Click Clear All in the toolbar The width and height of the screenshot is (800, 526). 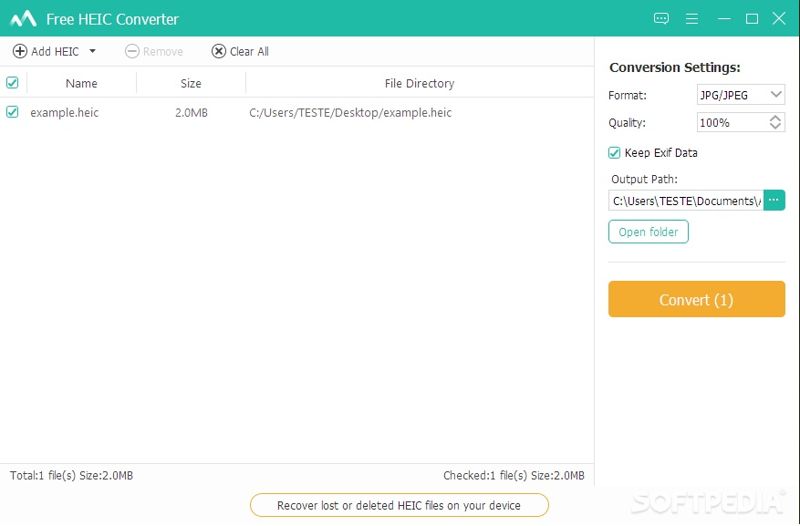[240, 51]
